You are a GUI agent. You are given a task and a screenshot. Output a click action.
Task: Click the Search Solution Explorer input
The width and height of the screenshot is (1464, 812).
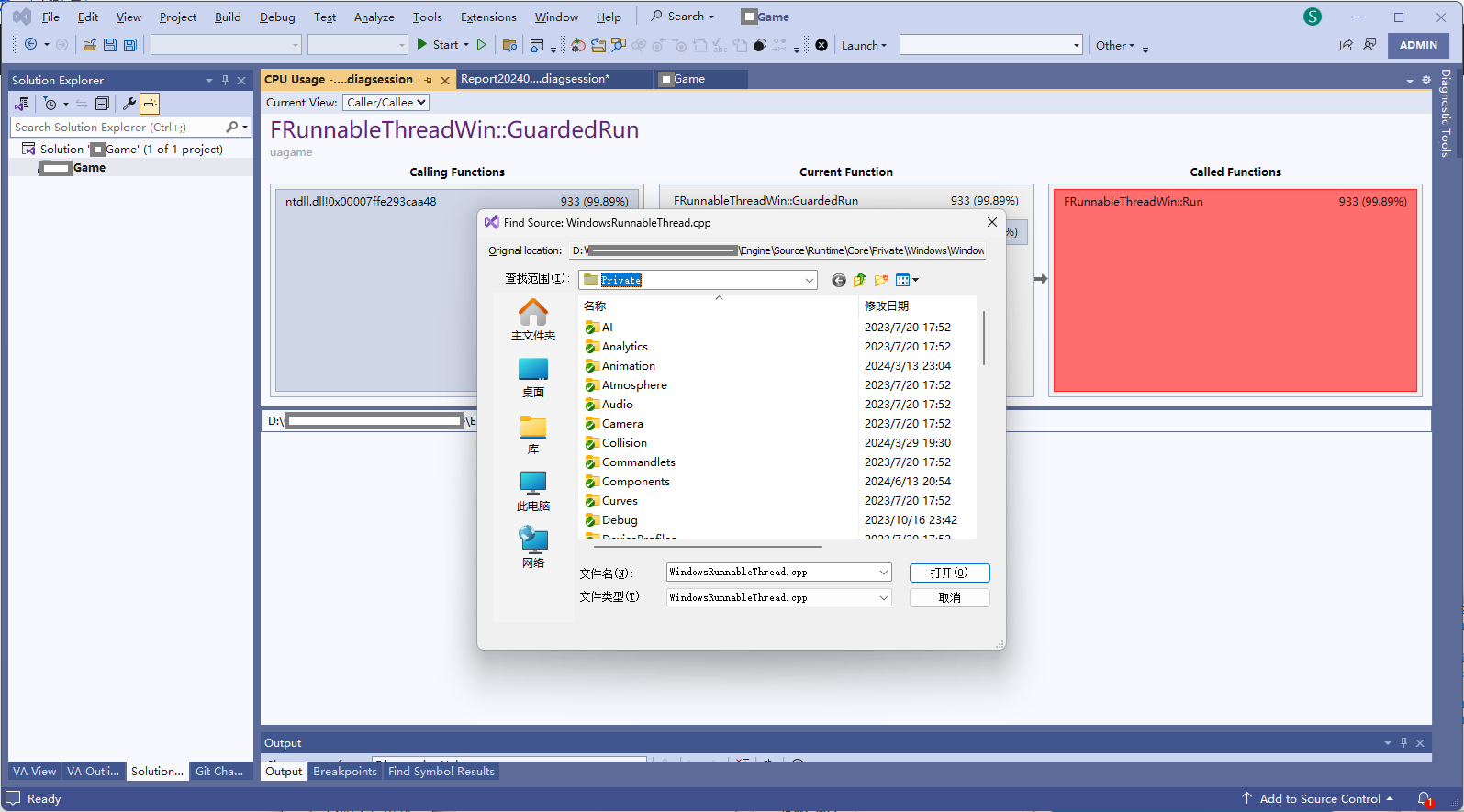coord(117,127)
